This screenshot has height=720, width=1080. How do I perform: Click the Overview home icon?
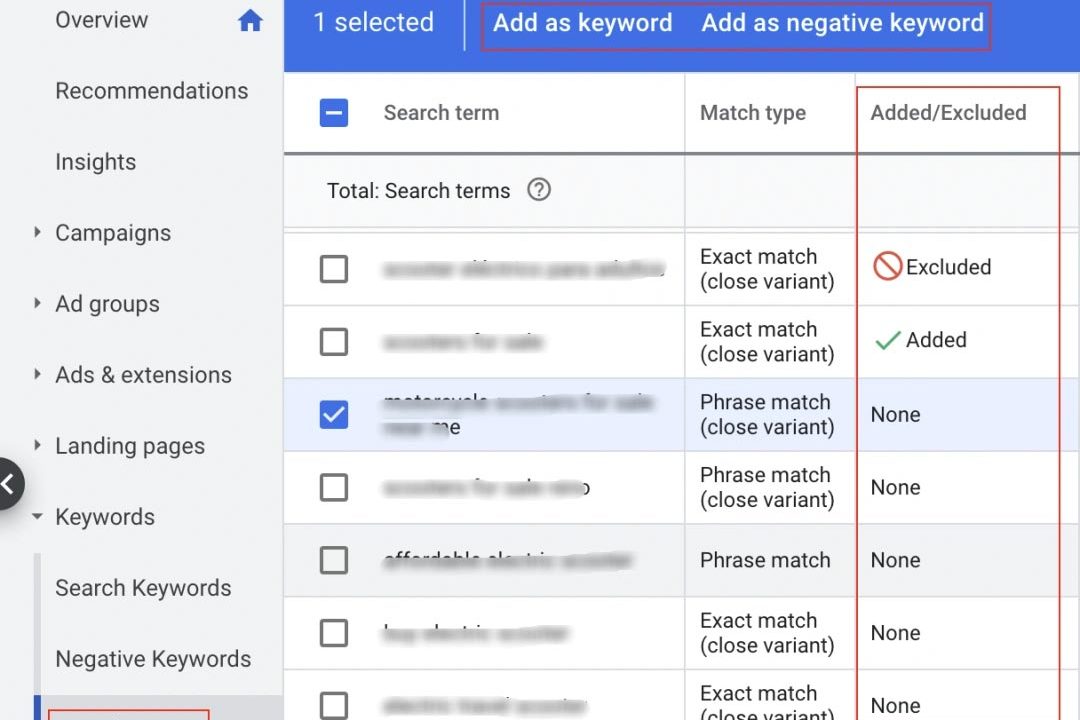click(x=250, y=21)
